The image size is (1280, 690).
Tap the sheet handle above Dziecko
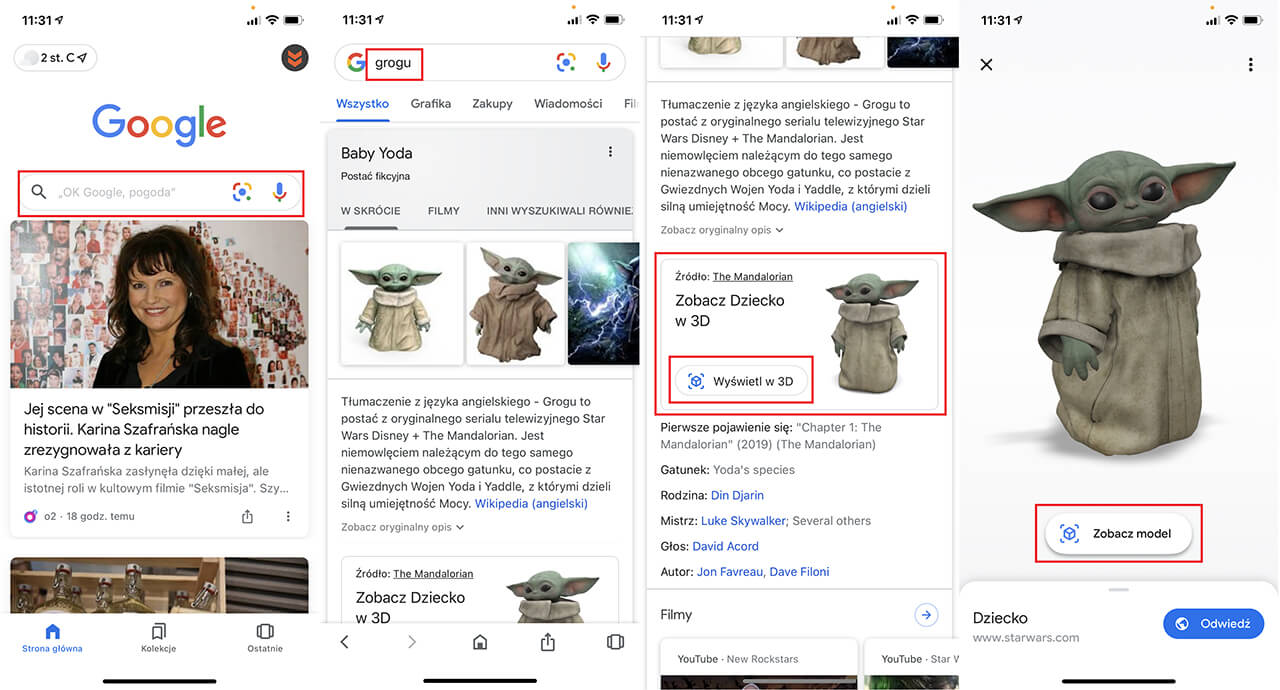(1119, 590)
